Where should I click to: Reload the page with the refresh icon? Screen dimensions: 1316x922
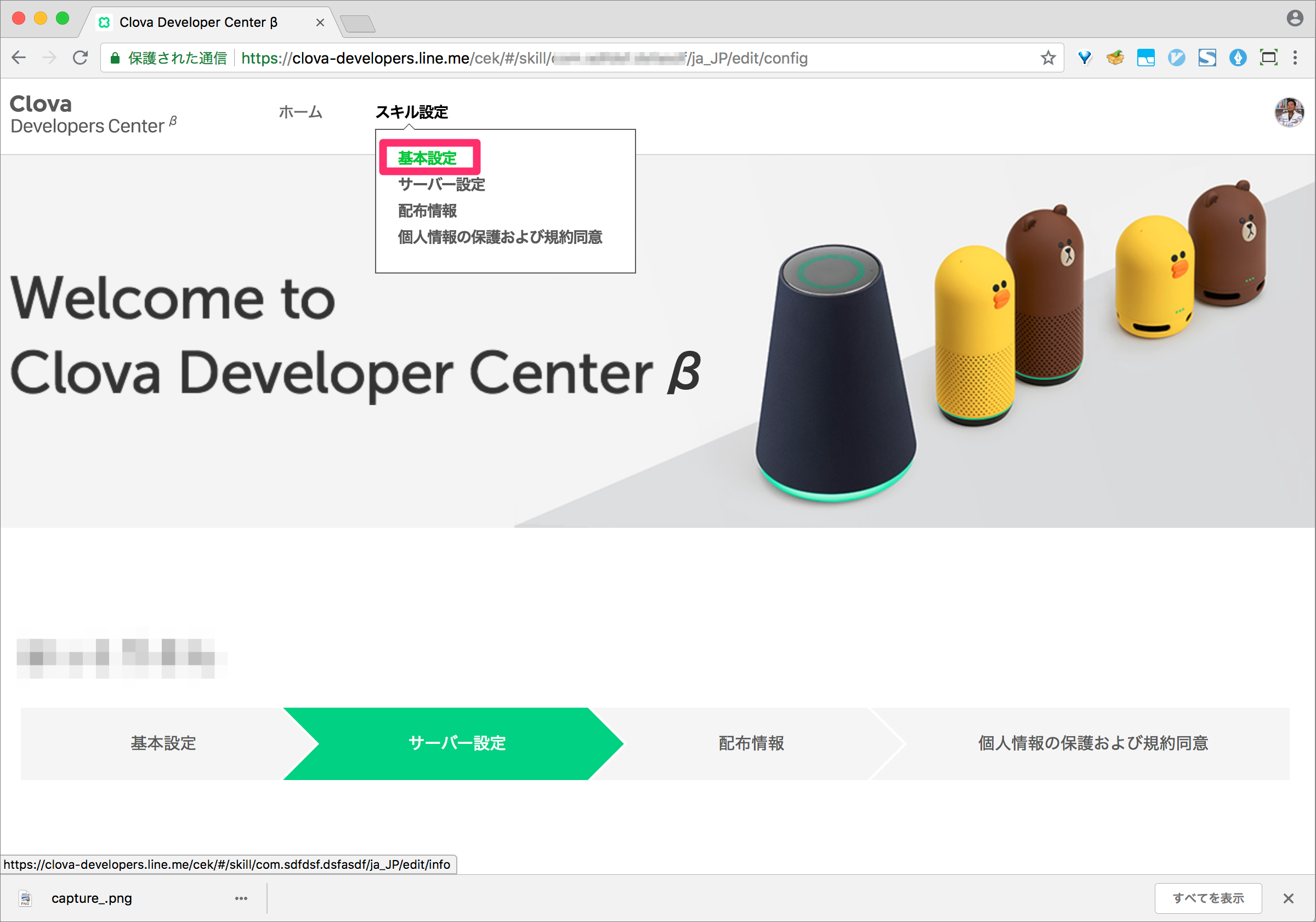pyautogui.click(x=81, y=58)
